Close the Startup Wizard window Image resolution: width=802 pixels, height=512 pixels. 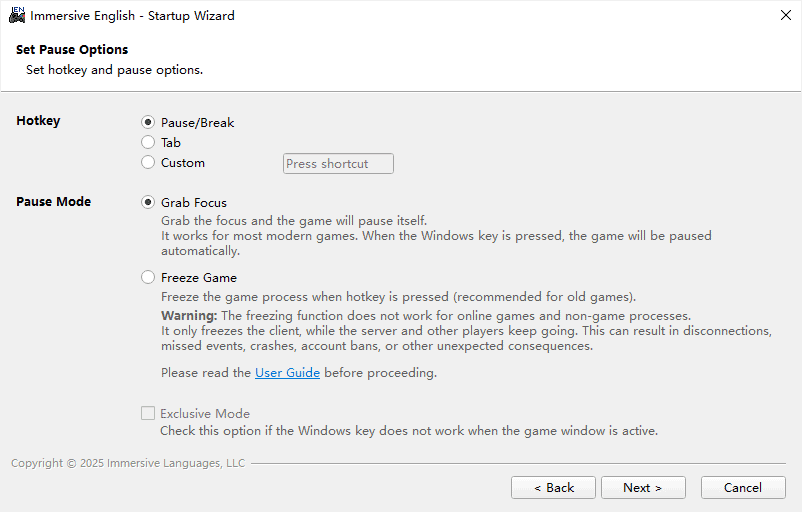coord(786,16)
